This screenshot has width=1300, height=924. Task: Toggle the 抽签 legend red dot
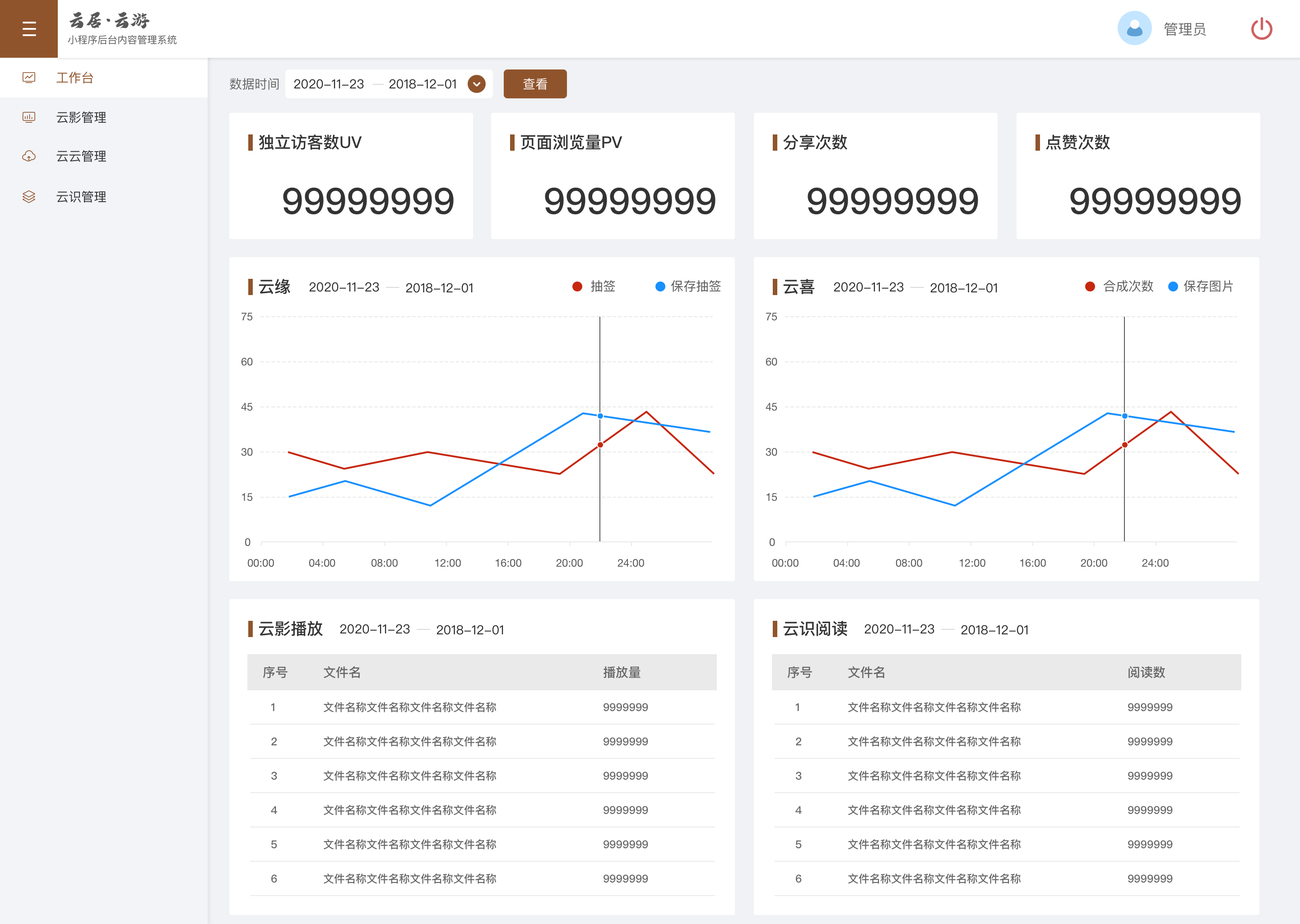pos(577,286)
